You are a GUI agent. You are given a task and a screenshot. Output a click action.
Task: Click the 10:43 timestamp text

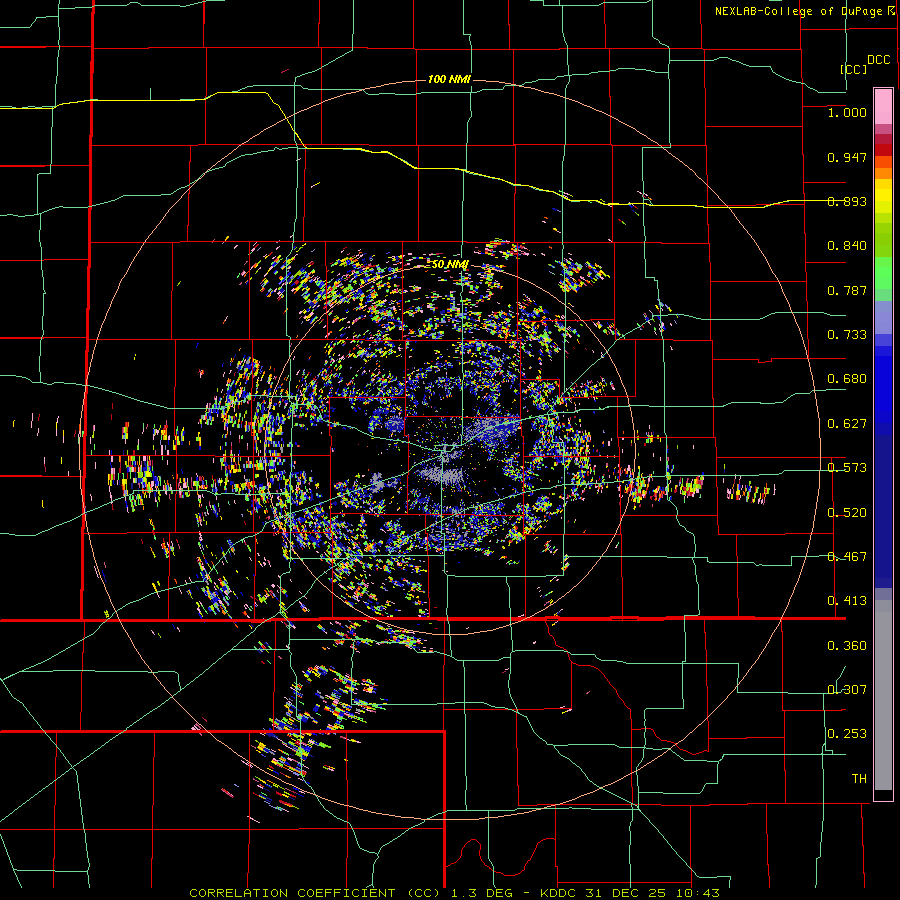696,893
